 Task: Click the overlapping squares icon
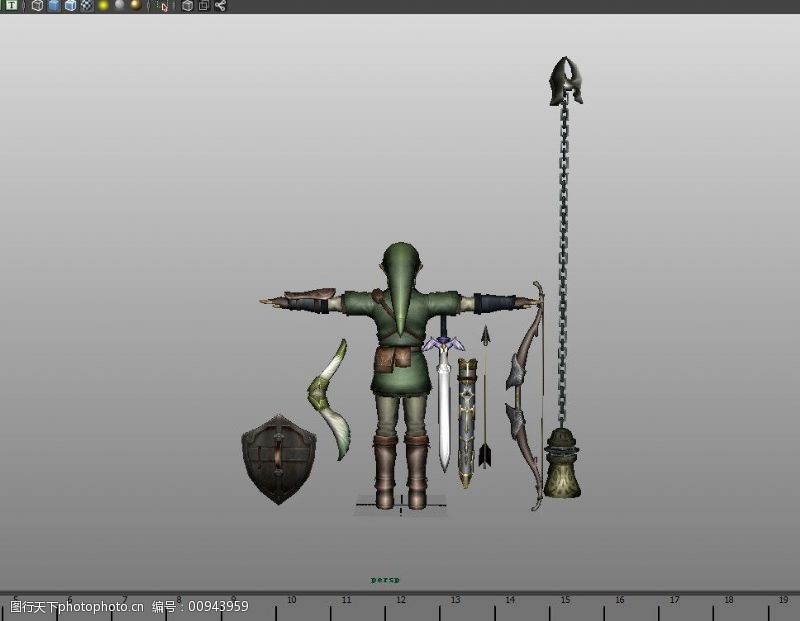coord(203,6)
